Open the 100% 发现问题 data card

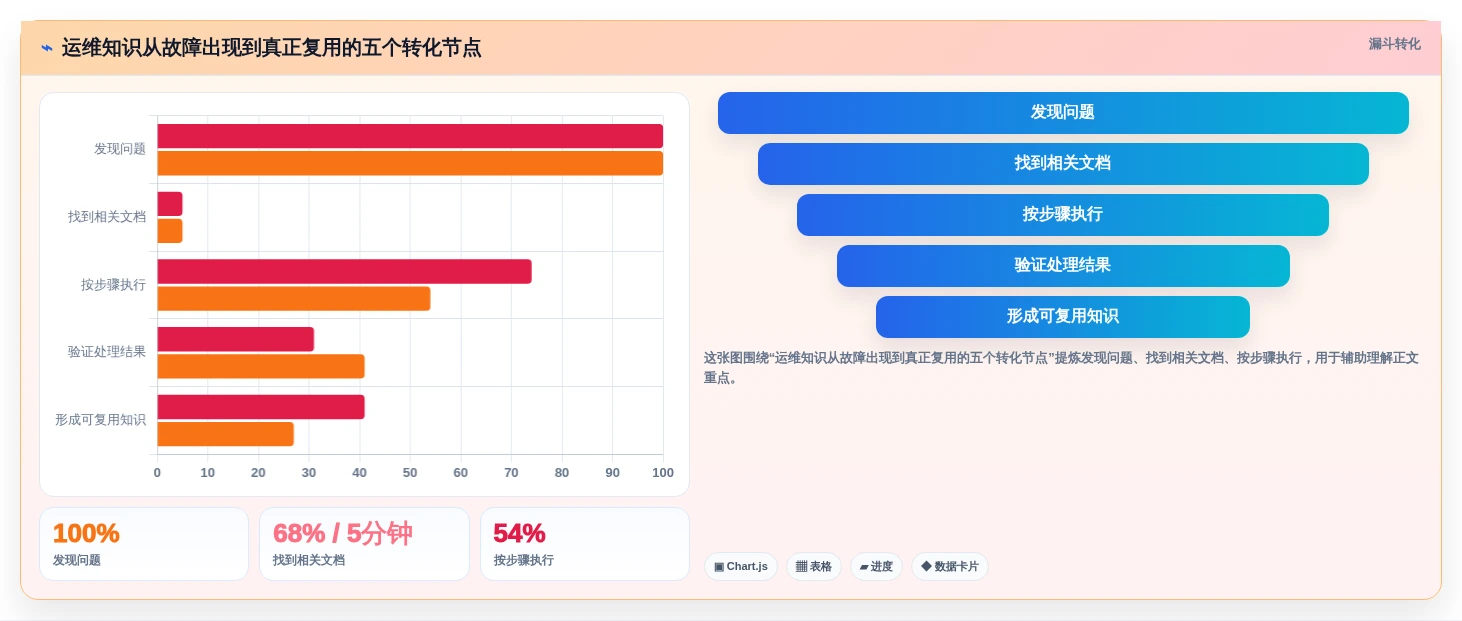[x=144, y=544]
